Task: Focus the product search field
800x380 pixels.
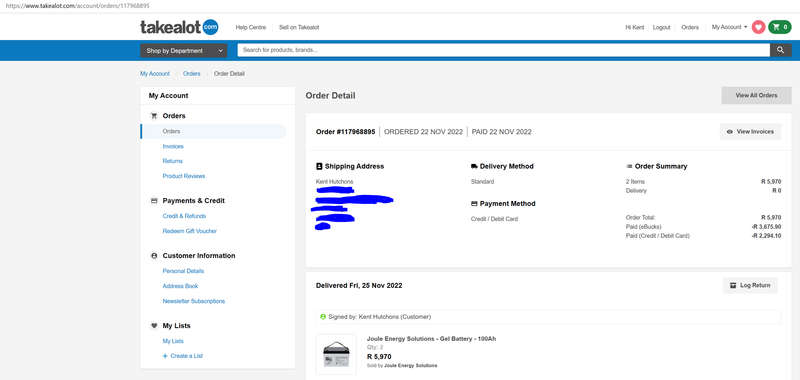Action: 503,50
